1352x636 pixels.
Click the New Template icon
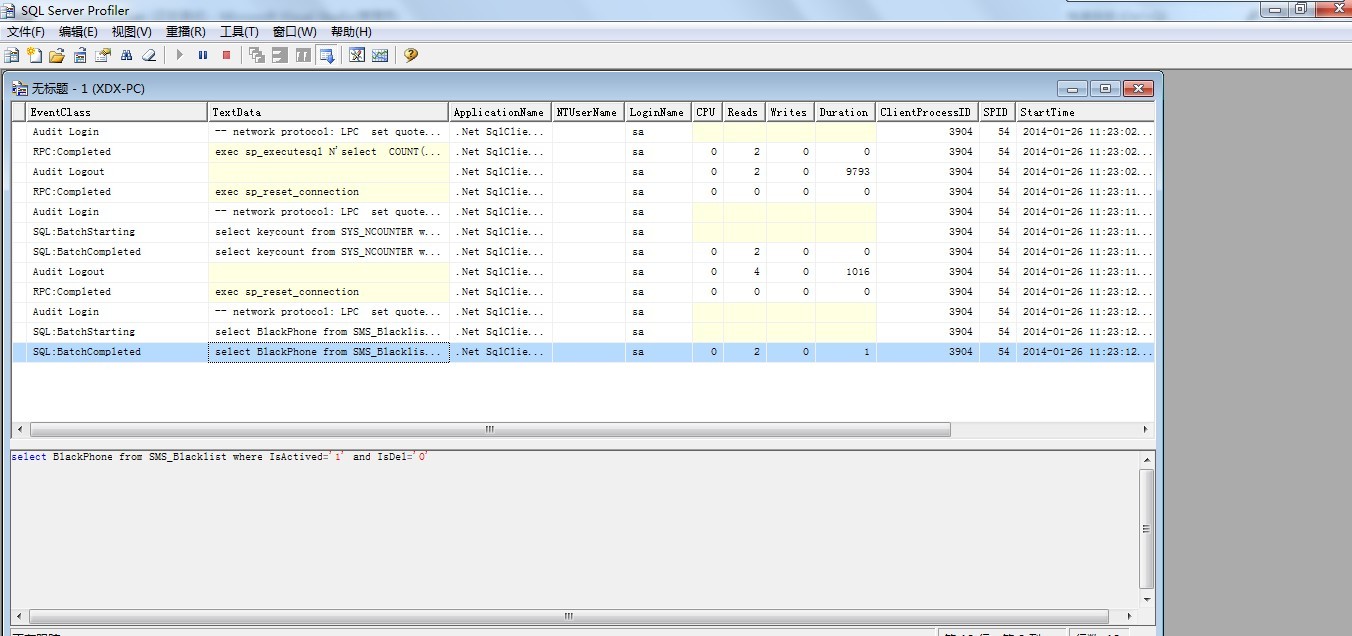point(35,55)
